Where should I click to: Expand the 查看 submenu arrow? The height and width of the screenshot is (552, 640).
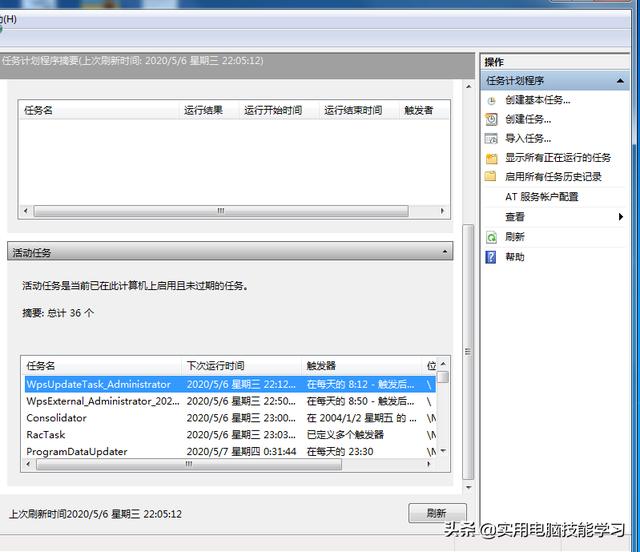(x=620, y=217)
